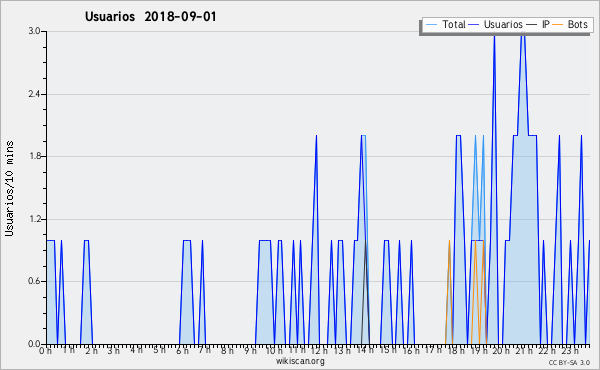Screen dimensions: 600x370
Task: Click the '4 h' x-axis label
Action: (137, 351)
